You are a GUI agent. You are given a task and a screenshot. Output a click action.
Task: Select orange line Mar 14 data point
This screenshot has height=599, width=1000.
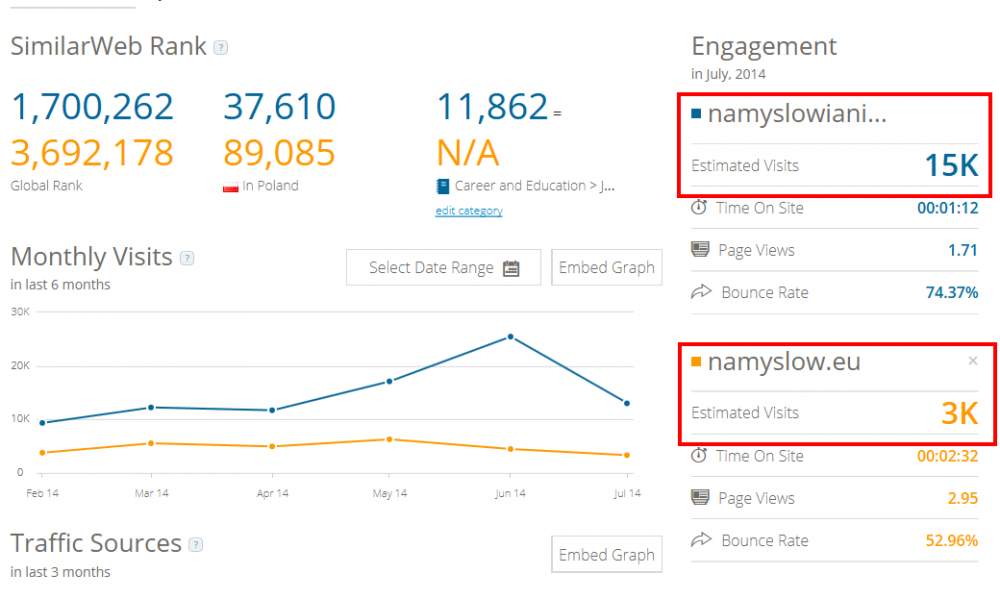pos(151,443)
